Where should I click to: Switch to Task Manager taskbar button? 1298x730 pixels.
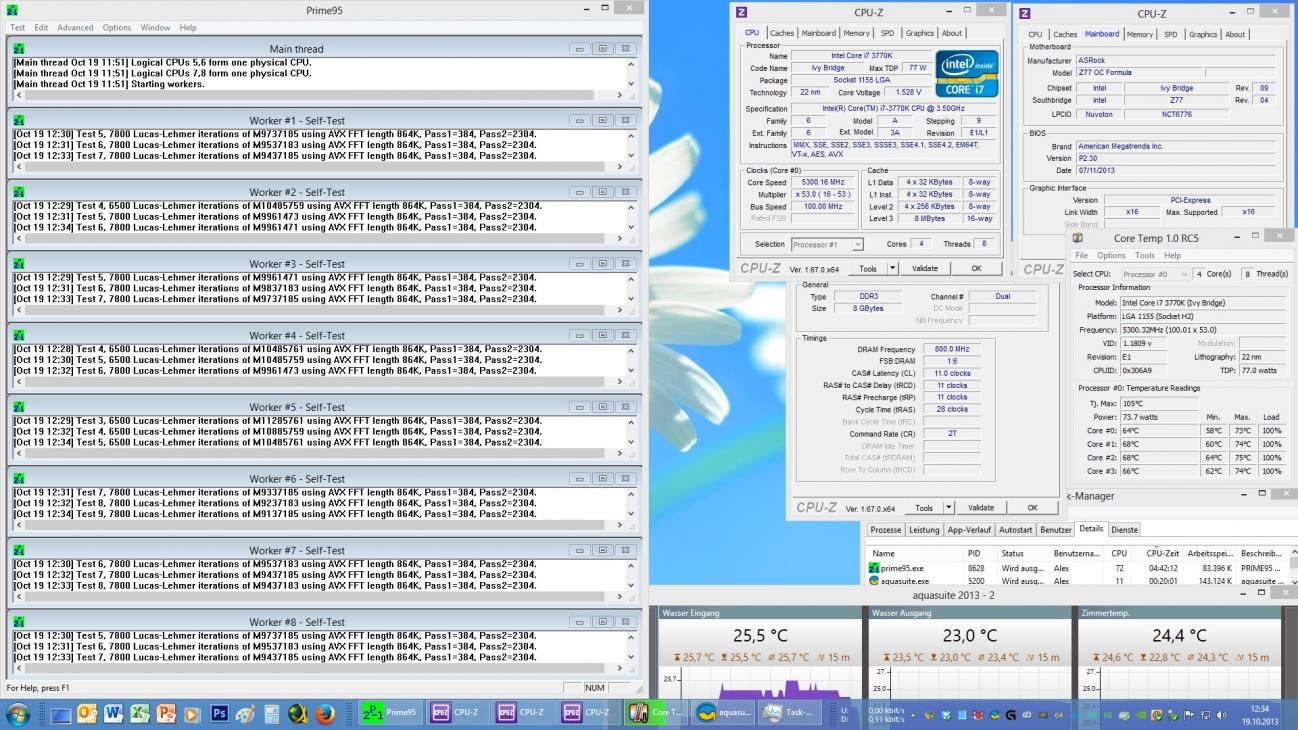coord(789,713)
